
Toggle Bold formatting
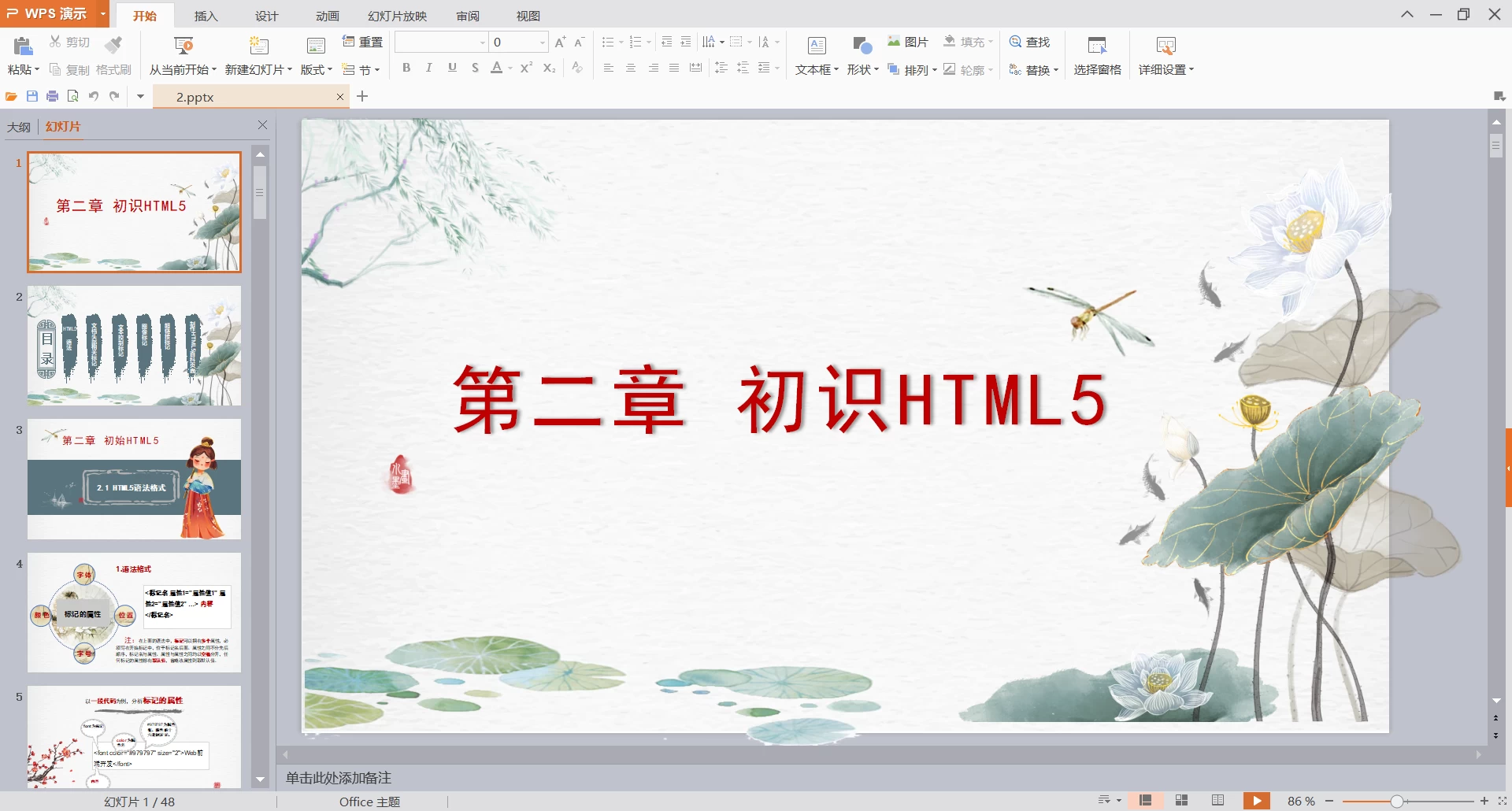tap(406, 69)
